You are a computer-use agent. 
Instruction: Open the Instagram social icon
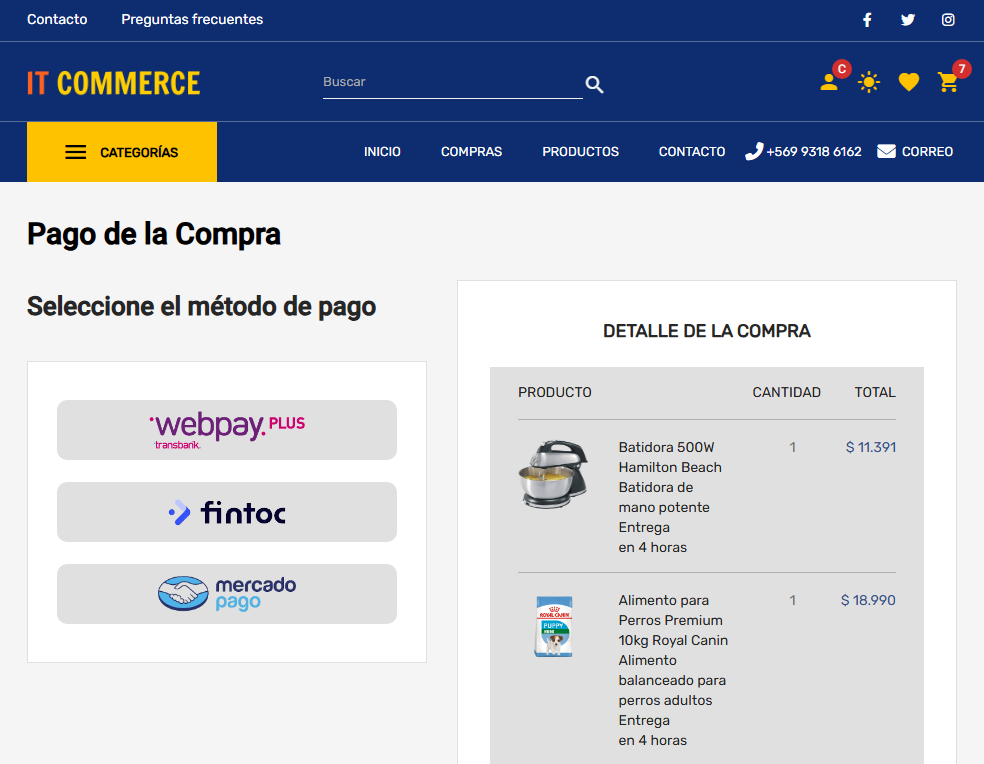948,20
